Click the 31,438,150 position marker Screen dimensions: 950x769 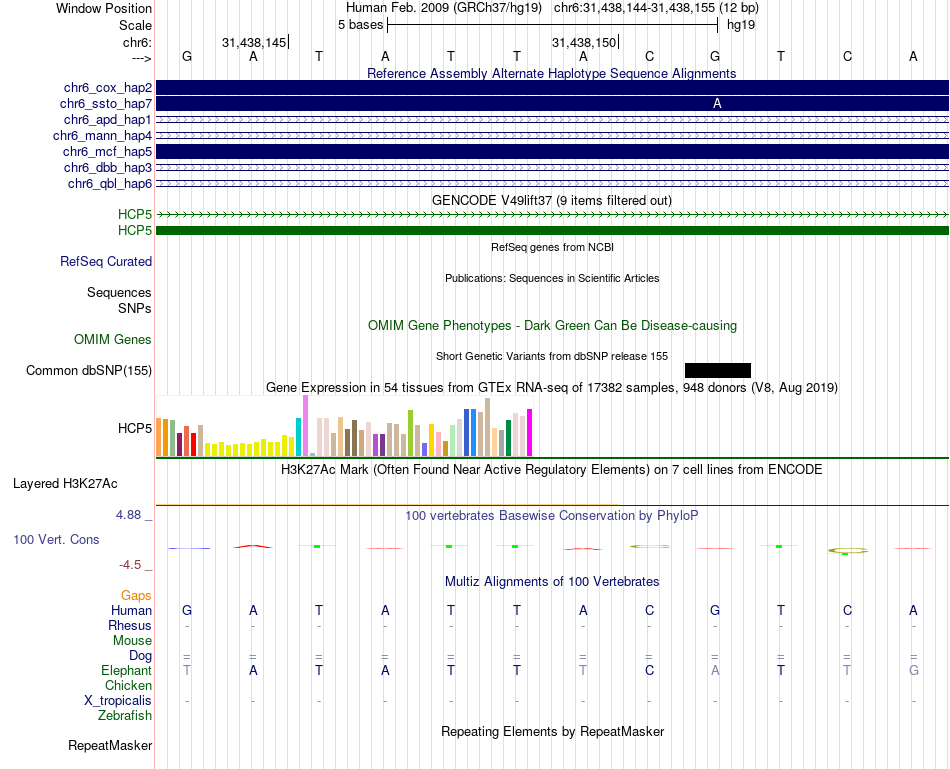click(x=585, y=42)
